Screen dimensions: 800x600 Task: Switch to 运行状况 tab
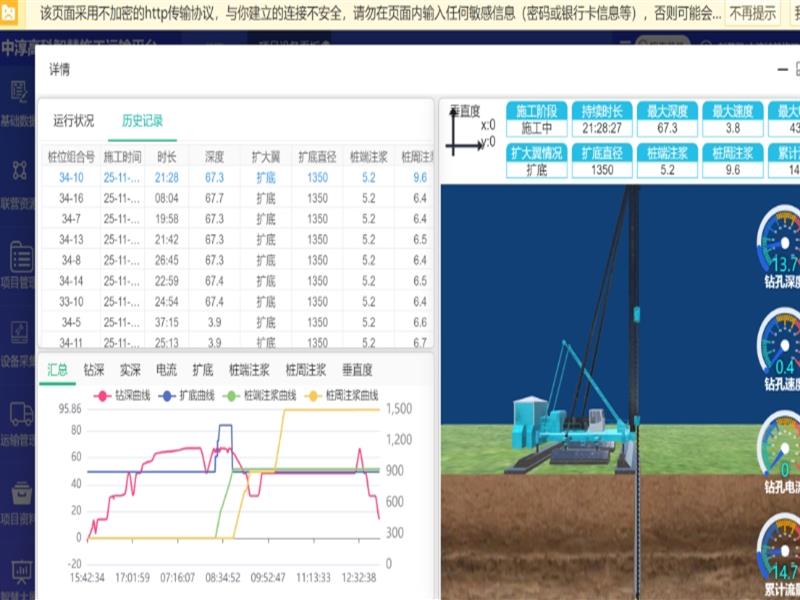74,121
